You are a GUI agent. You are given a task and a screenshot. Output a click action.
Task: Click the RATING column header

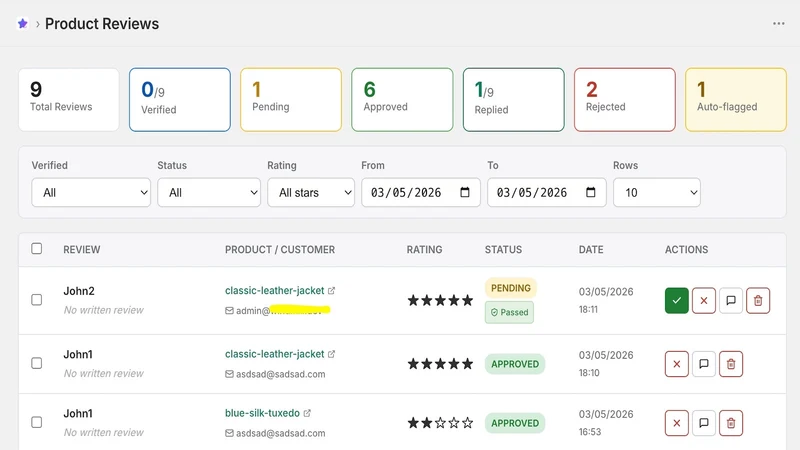424,249
